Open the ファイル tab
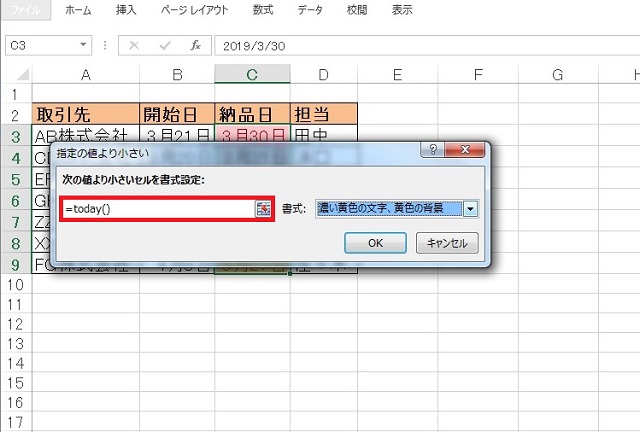Viewport: 640px width, 432px height. pos(26,10)
